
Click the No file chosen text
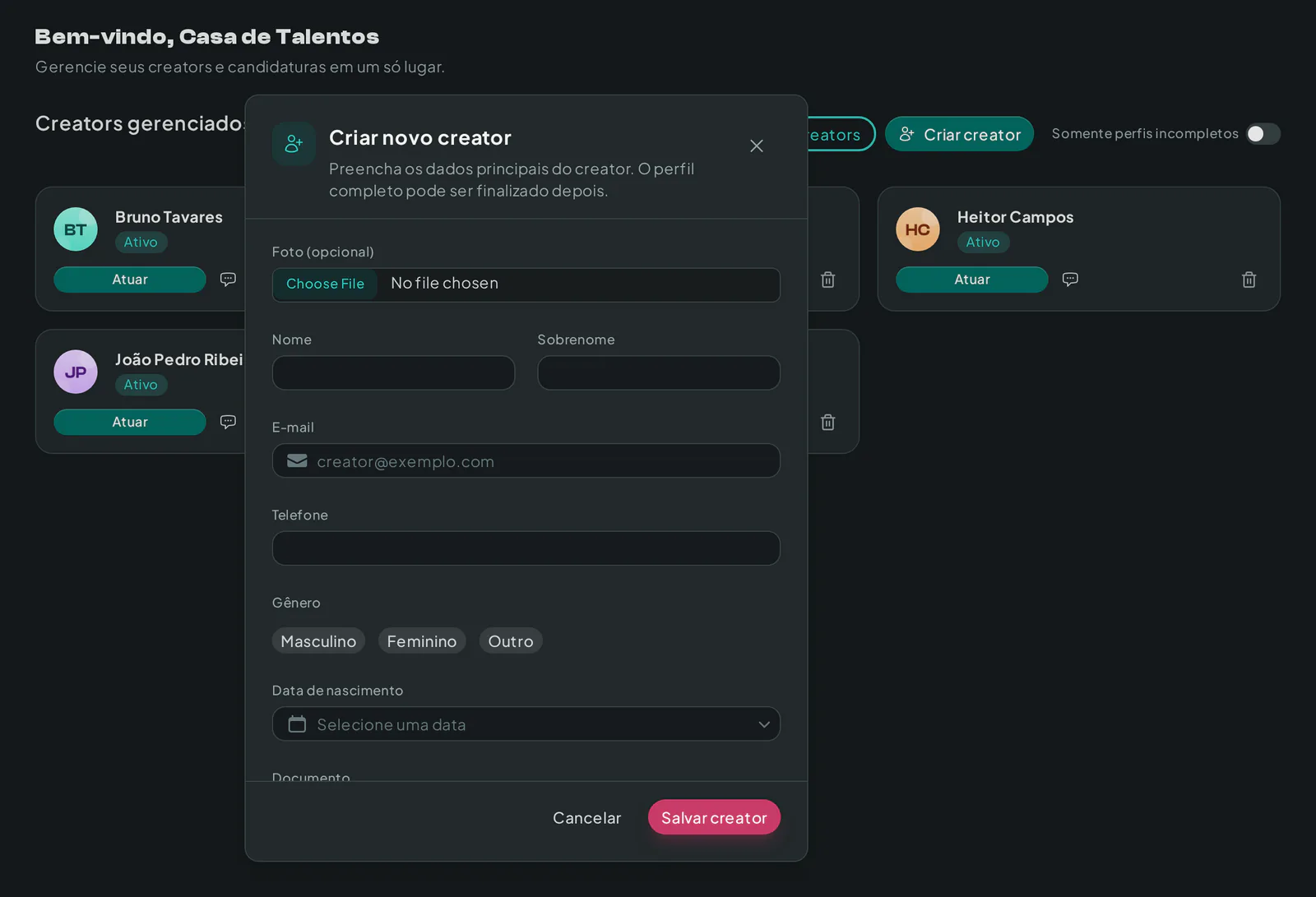pos(444,283)
